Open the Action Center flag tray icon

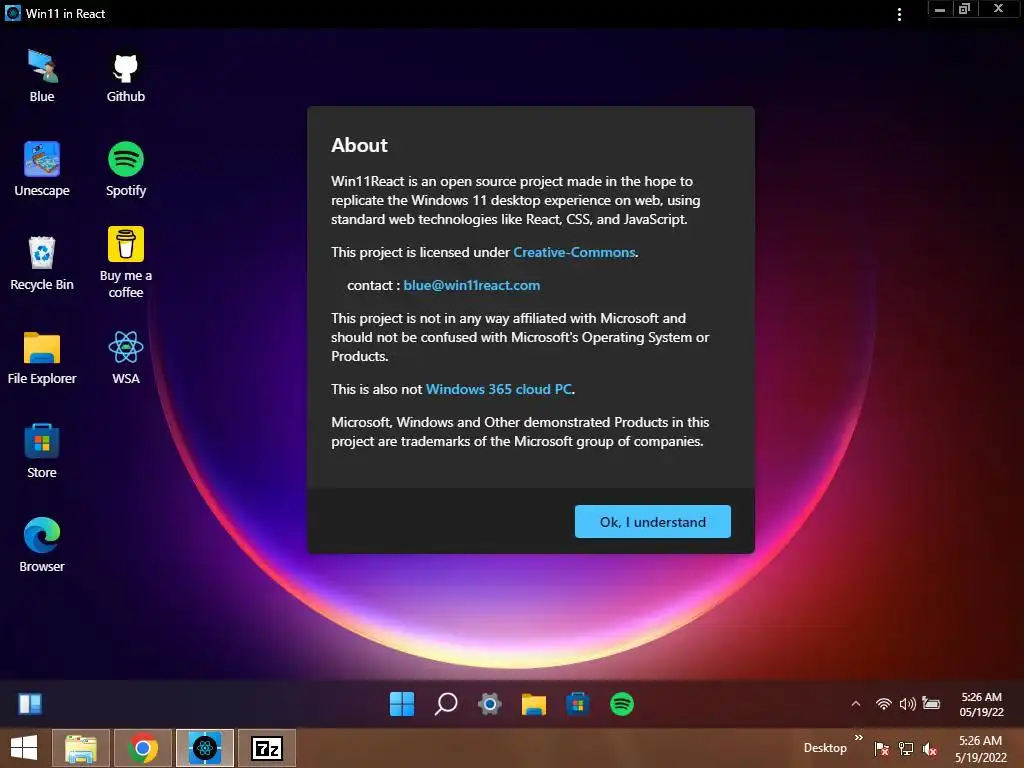click(x=881, y=748)
